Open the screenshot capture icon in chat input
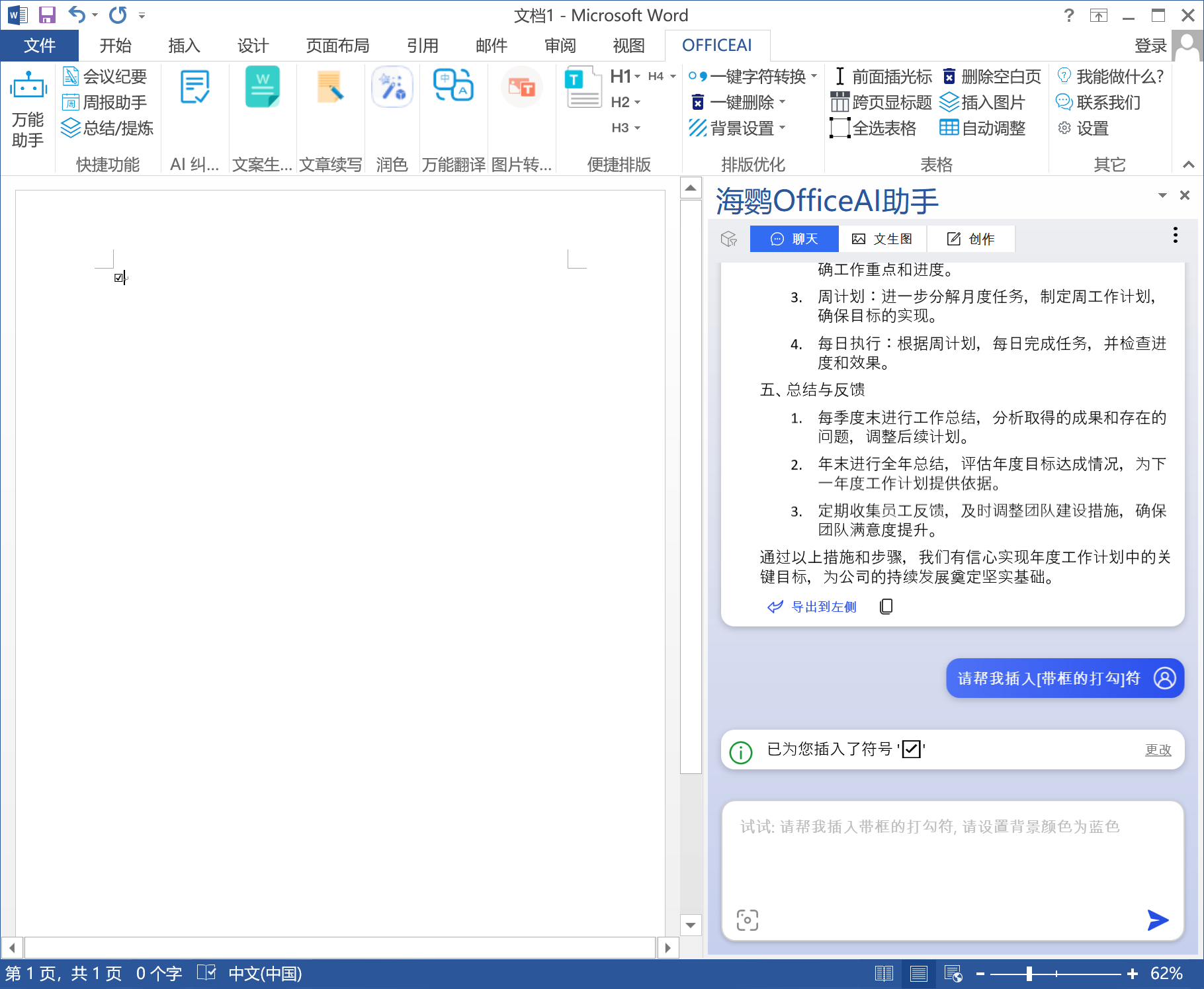Viewport: 1204px width, 989px height. 748,920
